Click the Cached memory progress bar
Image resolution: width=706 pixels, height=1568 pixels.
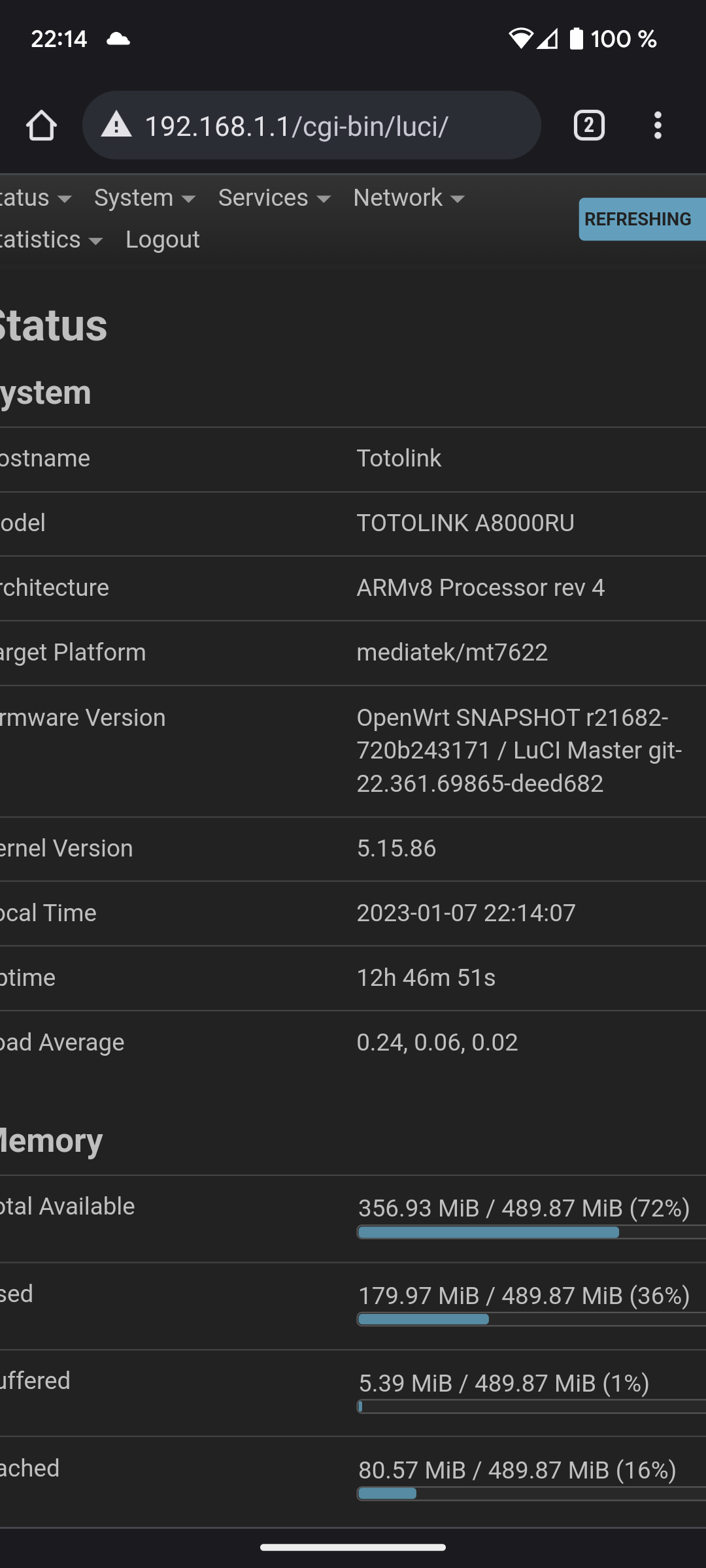coord(531,1494)
